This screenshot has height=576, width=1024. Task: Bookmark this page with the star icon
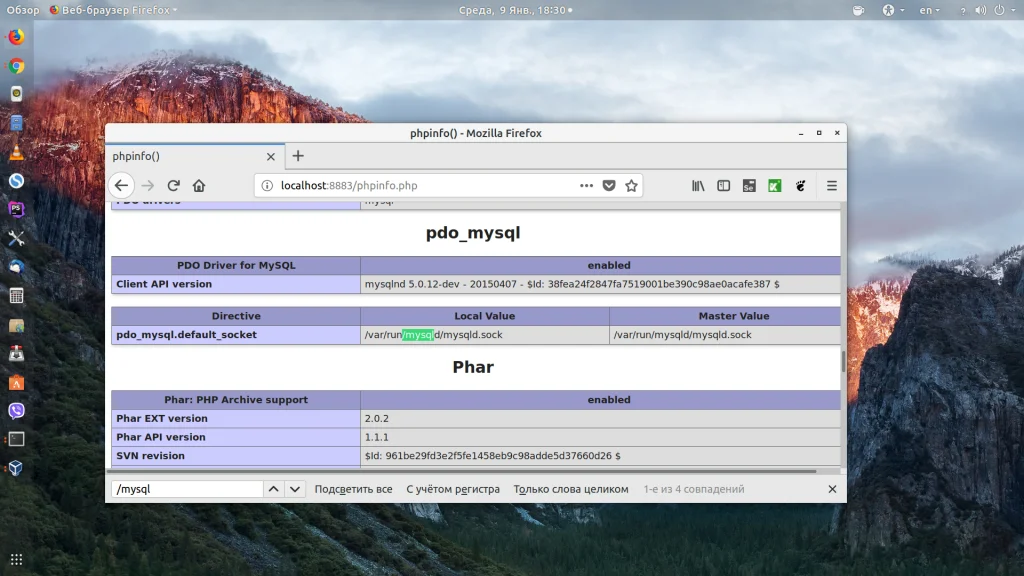click(x=631, y=186)
